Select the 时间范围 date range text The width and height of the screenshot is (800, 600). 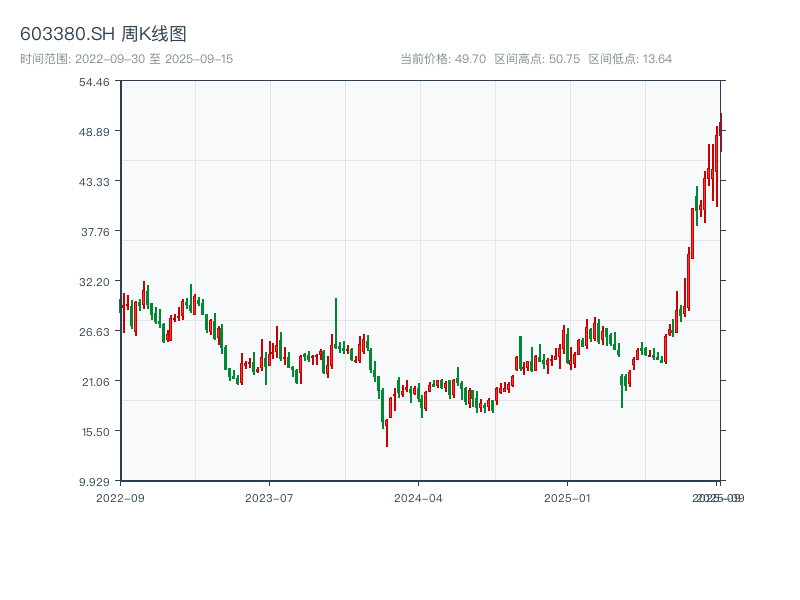126,59
